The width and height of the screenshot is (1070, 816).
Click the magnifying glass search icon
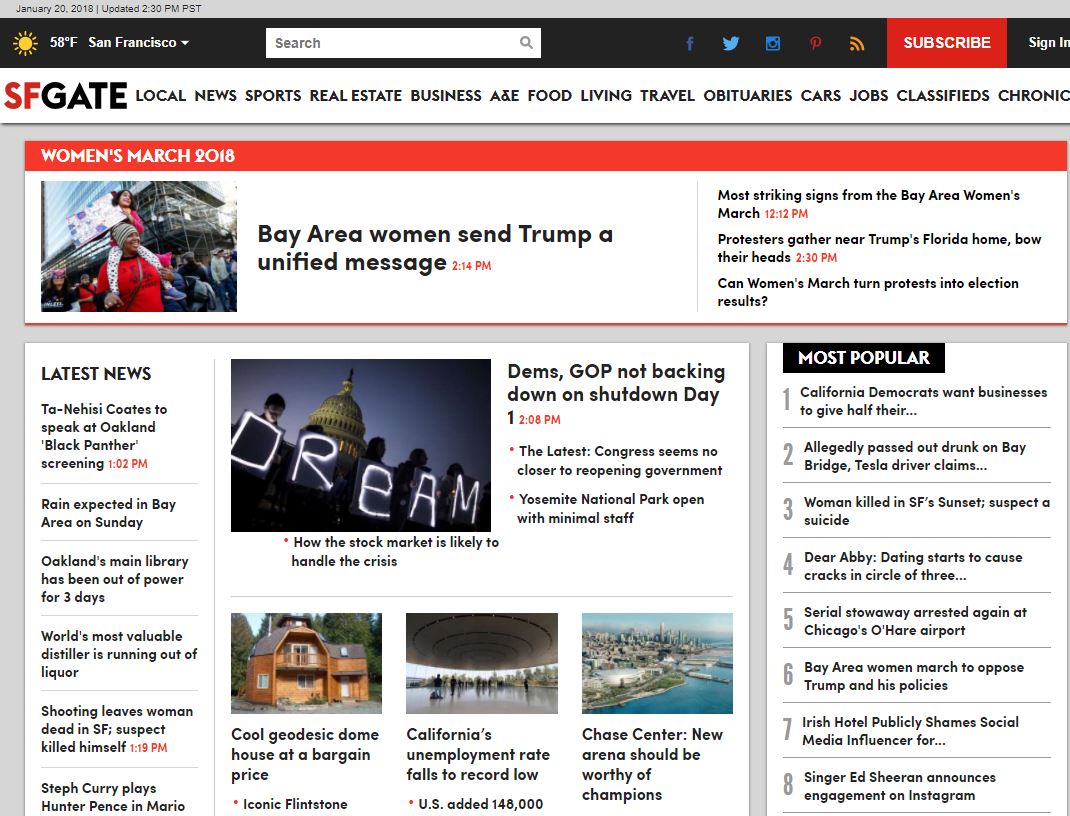tap(526, 42)
